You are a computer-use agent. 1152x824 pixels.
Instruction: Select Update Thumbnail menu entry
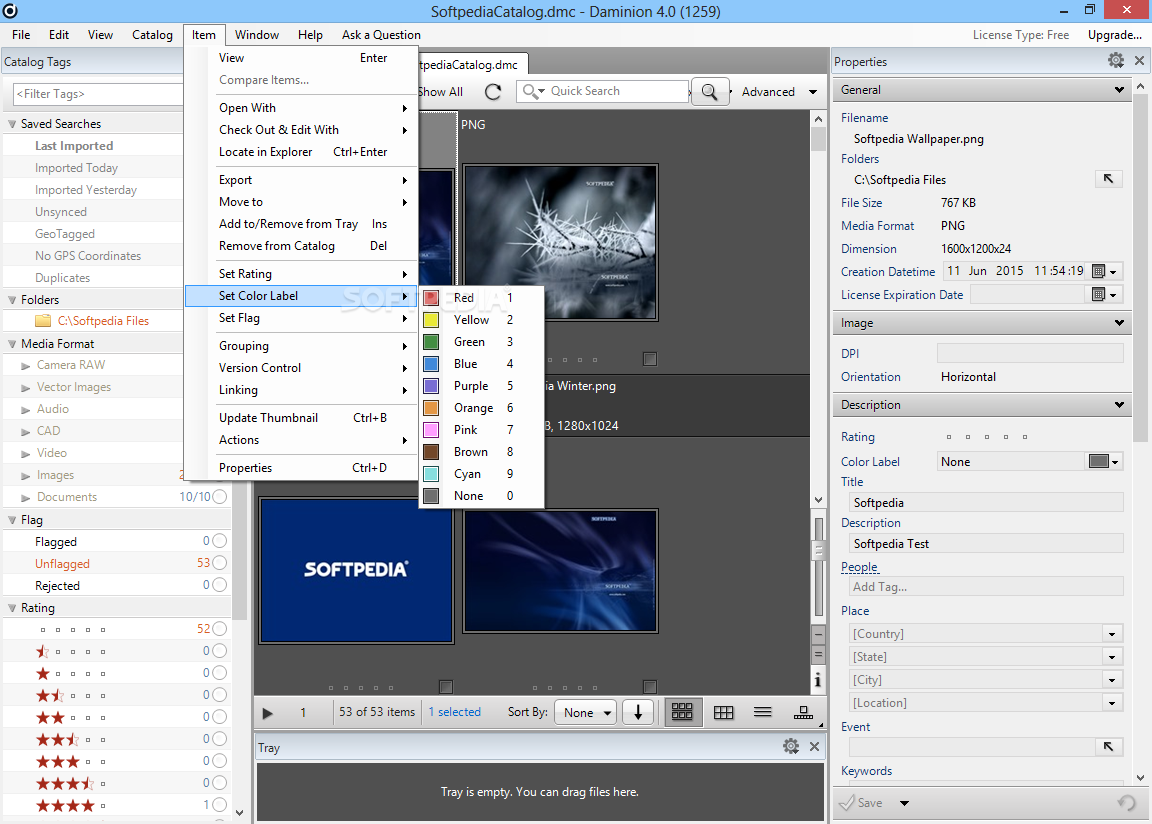click(x=303, y=418)
